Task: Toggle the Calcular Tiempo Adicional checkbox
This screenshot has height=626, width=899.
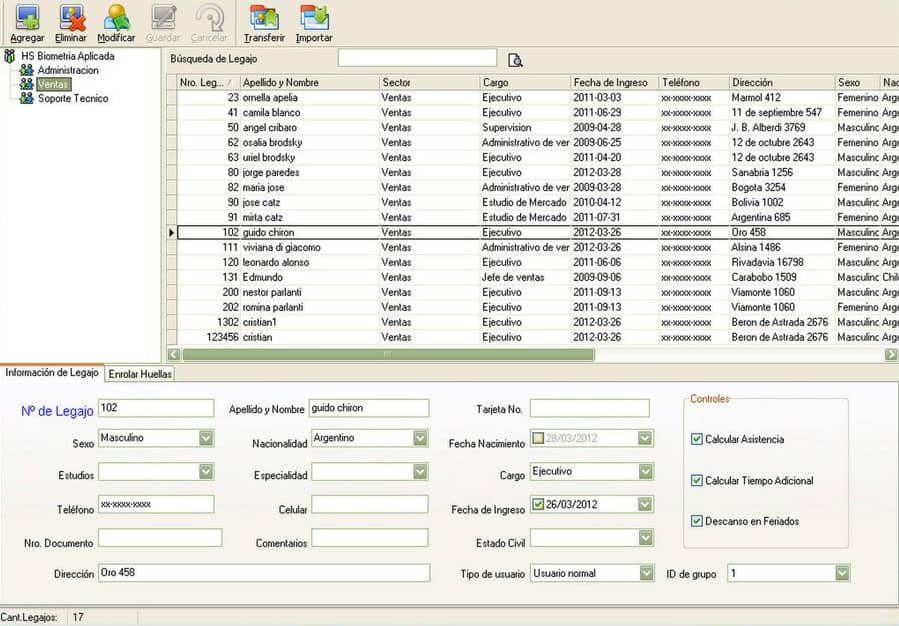Action: pyautogui.click(x=697, y=480)
